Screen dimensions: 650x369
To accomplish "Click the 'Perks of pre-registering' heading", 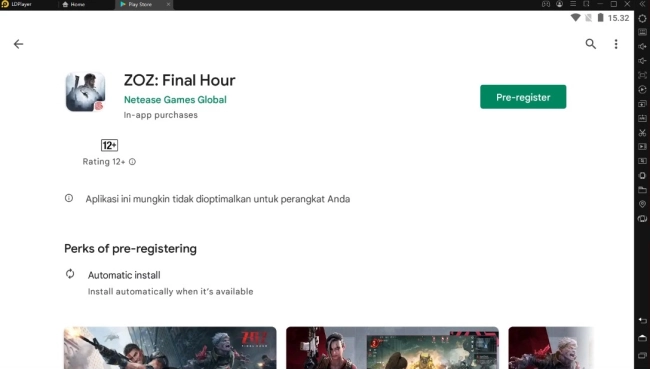I will pyautogui.click(x=130, y=249).
